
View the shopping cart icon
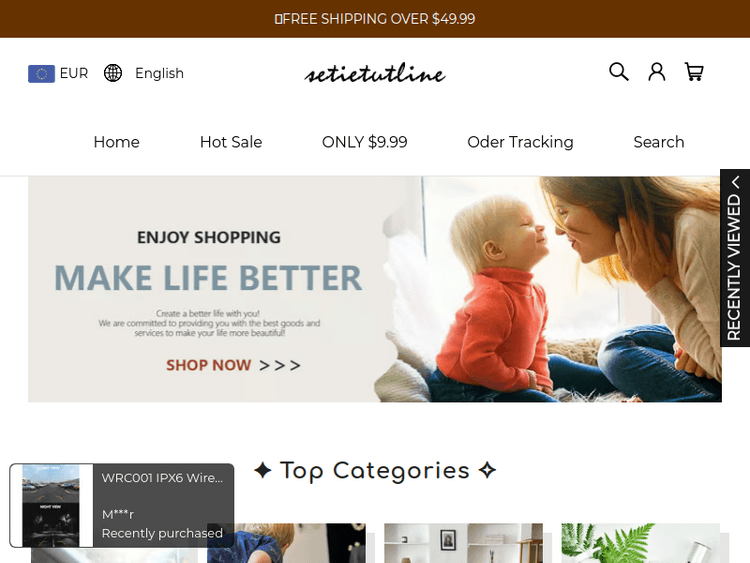[694, 72]
